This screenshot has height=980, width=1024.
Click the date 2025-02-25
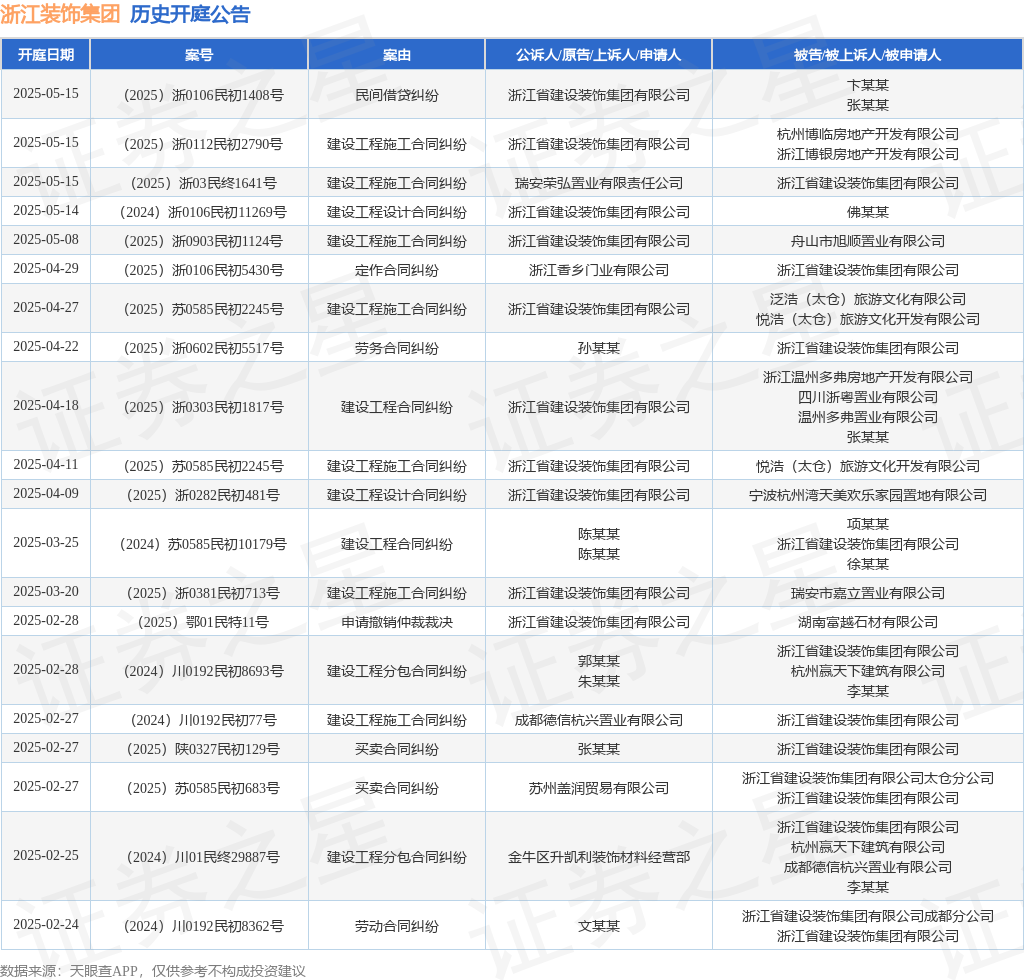(x=46, y=855)
